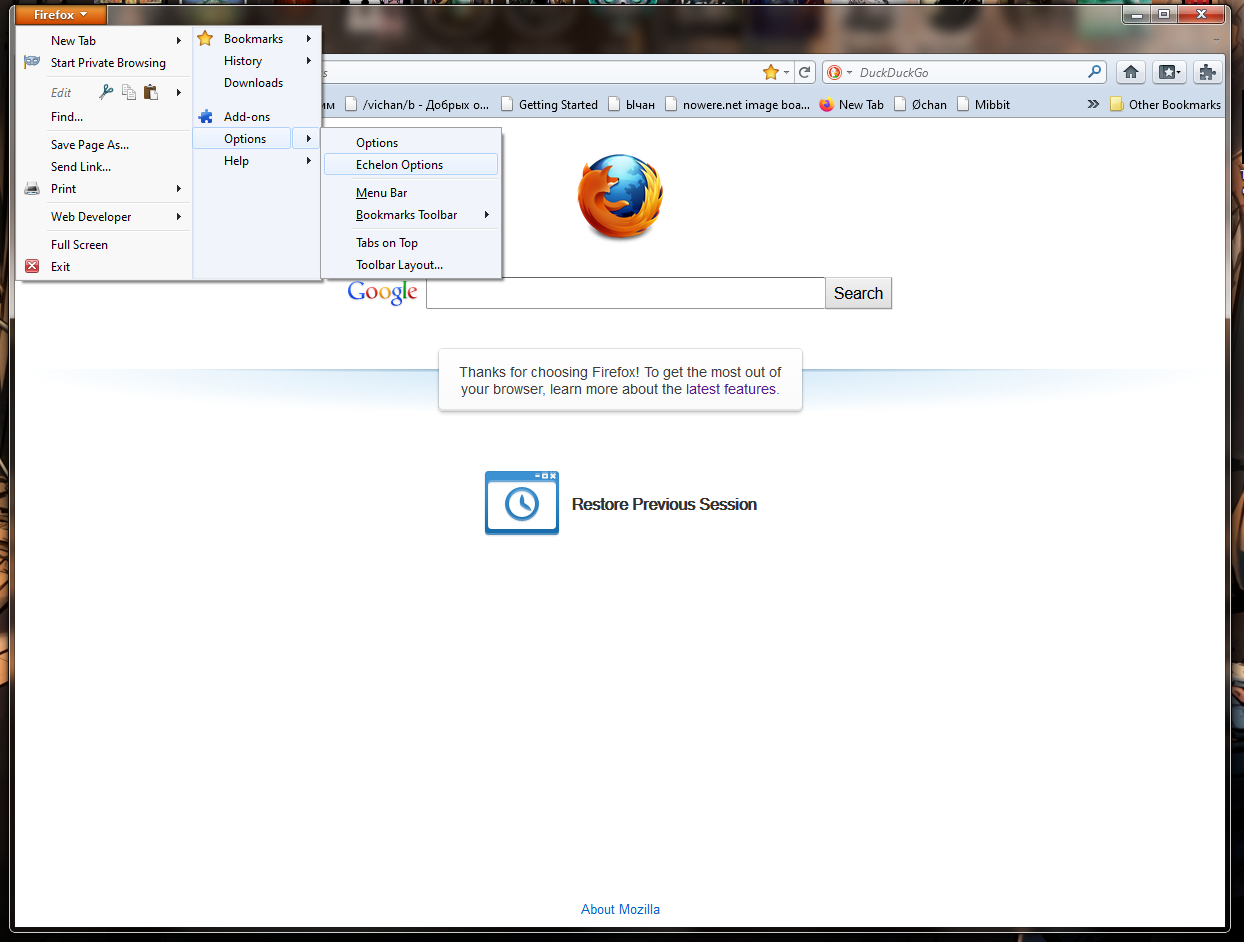This screenshot has height=942, width=1244.
Task: Click Restore Previous Session text
Action: coord(664,504)
